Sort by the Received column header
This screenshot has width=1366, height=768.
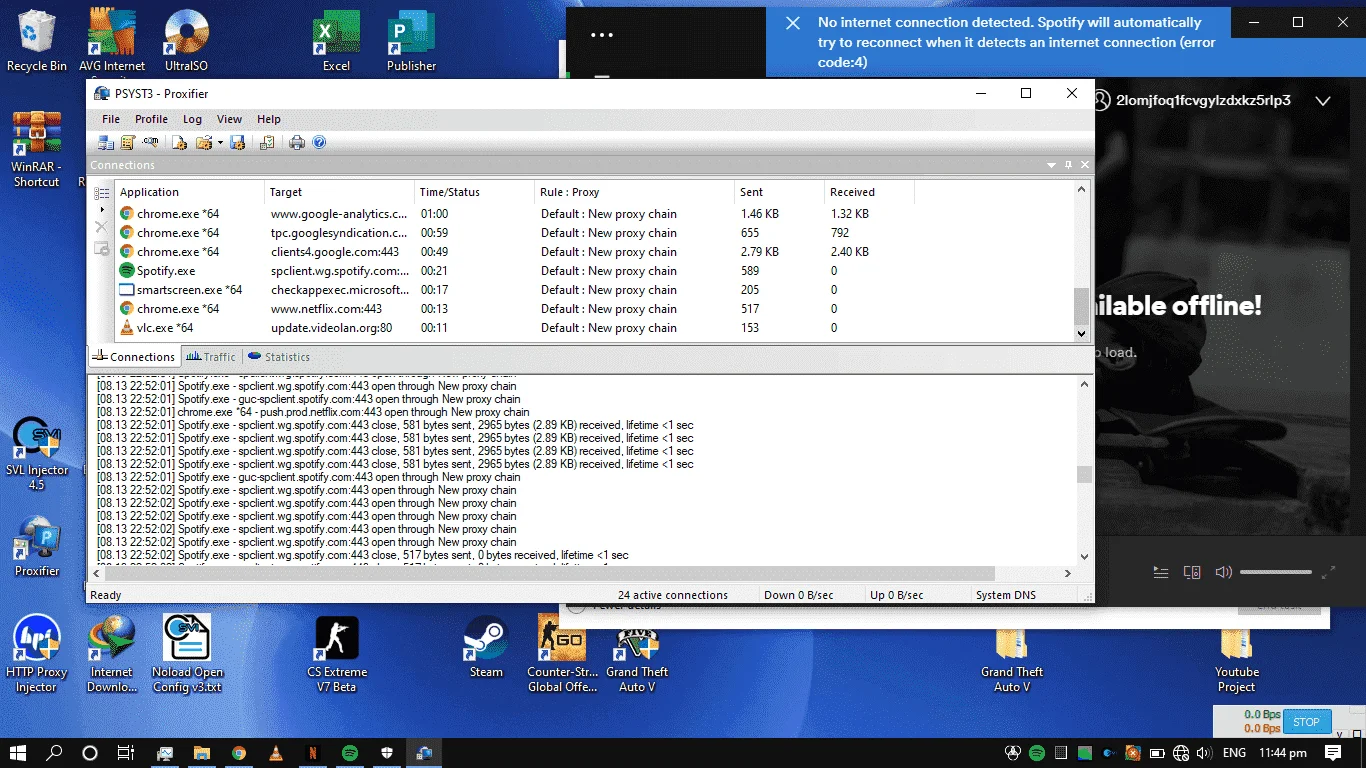(x=869, y=192)
